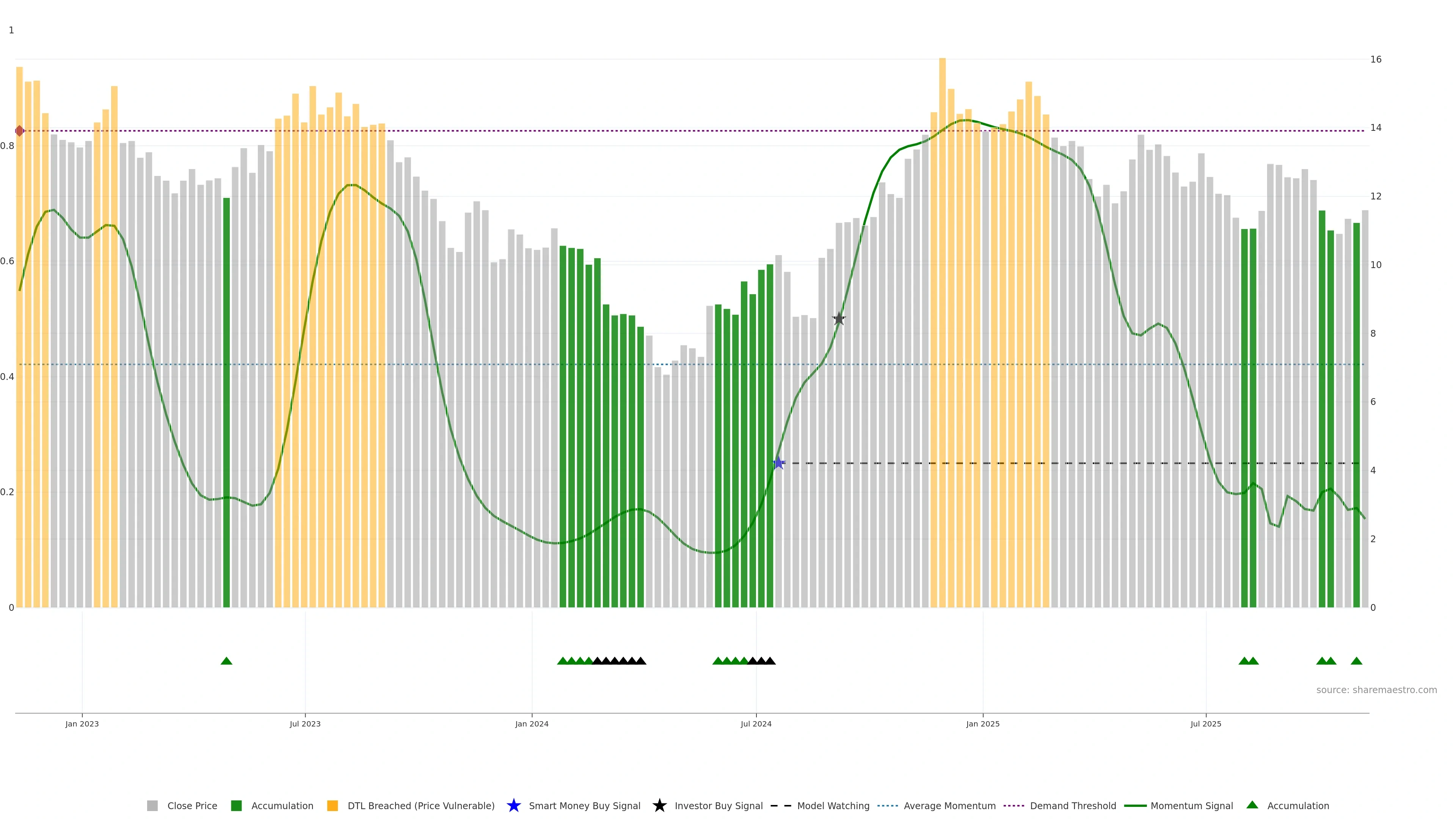Click the source: sharemaestro.com text

[x=1376, y=690]
